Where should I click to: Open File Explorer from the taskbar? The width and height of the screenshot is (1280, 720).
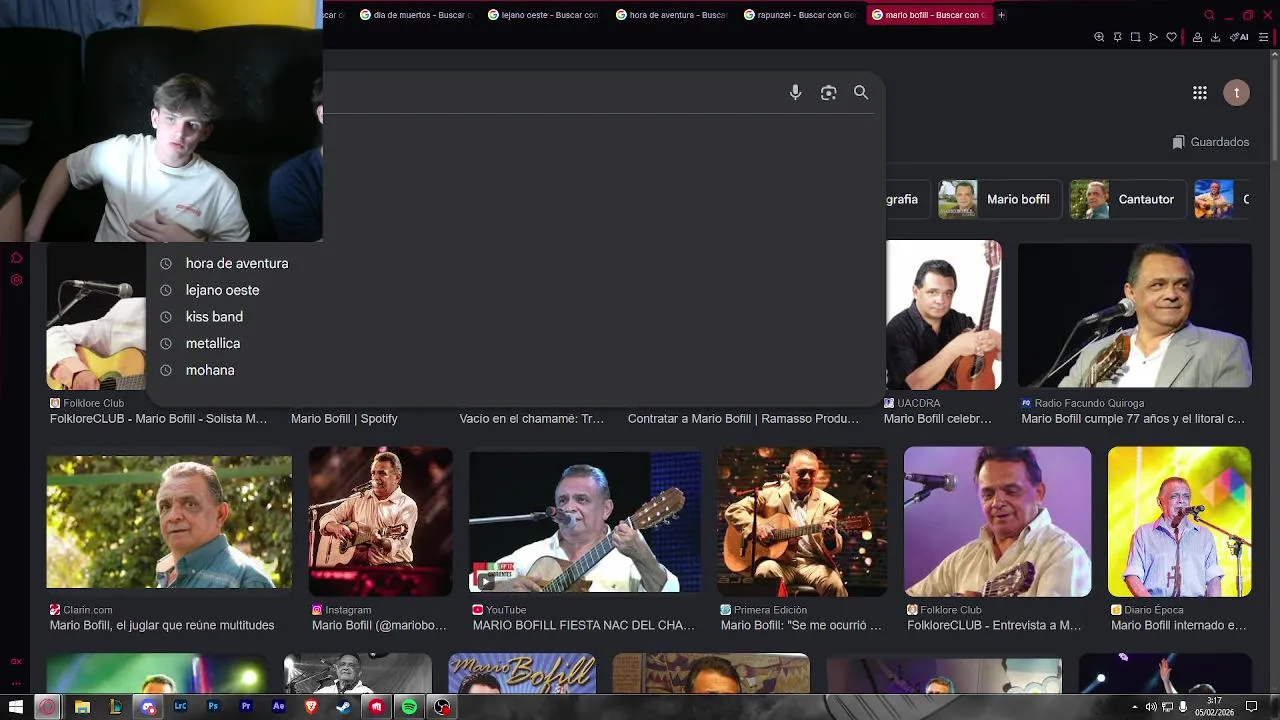pyautogui.click(x=82, y=707)
